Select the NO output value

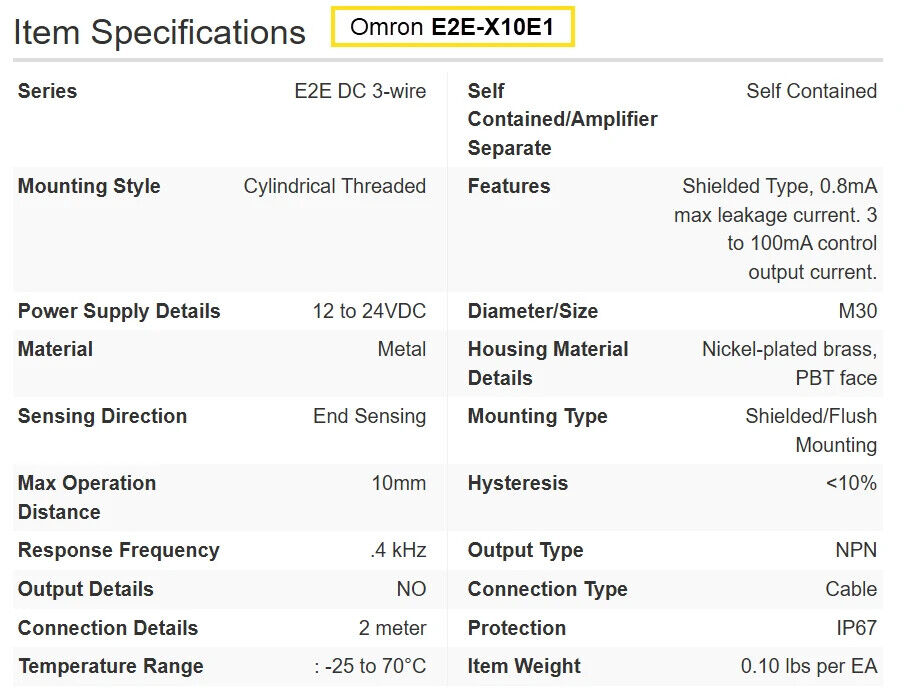[x=411, y=589]
